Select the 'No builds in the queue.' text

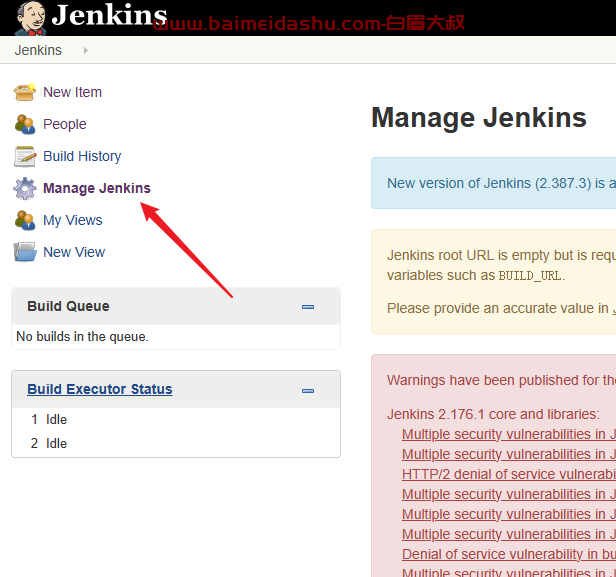click(x=82, y=337)
